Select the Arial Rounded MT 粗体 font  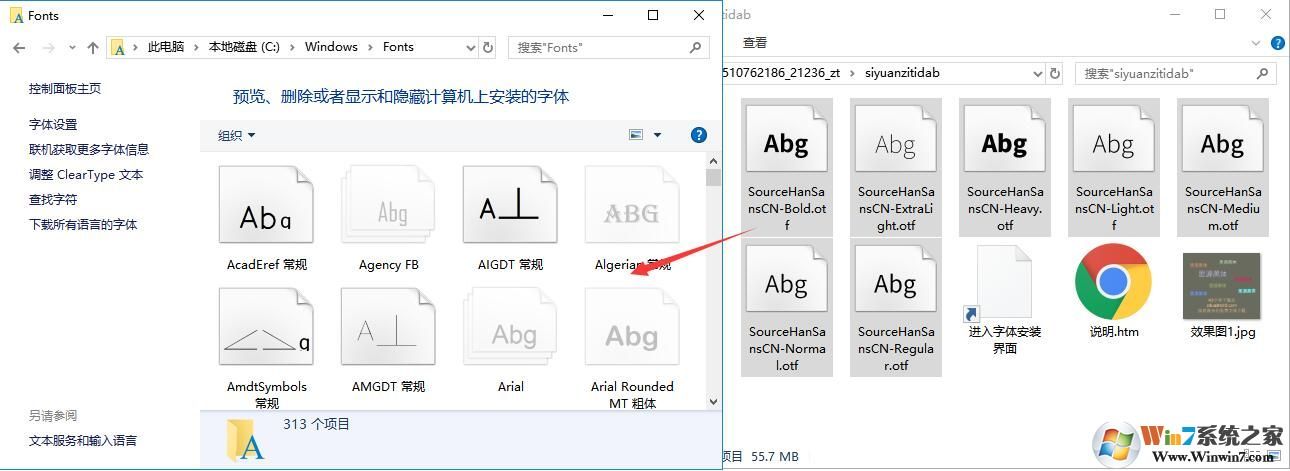tap(632, 327)
